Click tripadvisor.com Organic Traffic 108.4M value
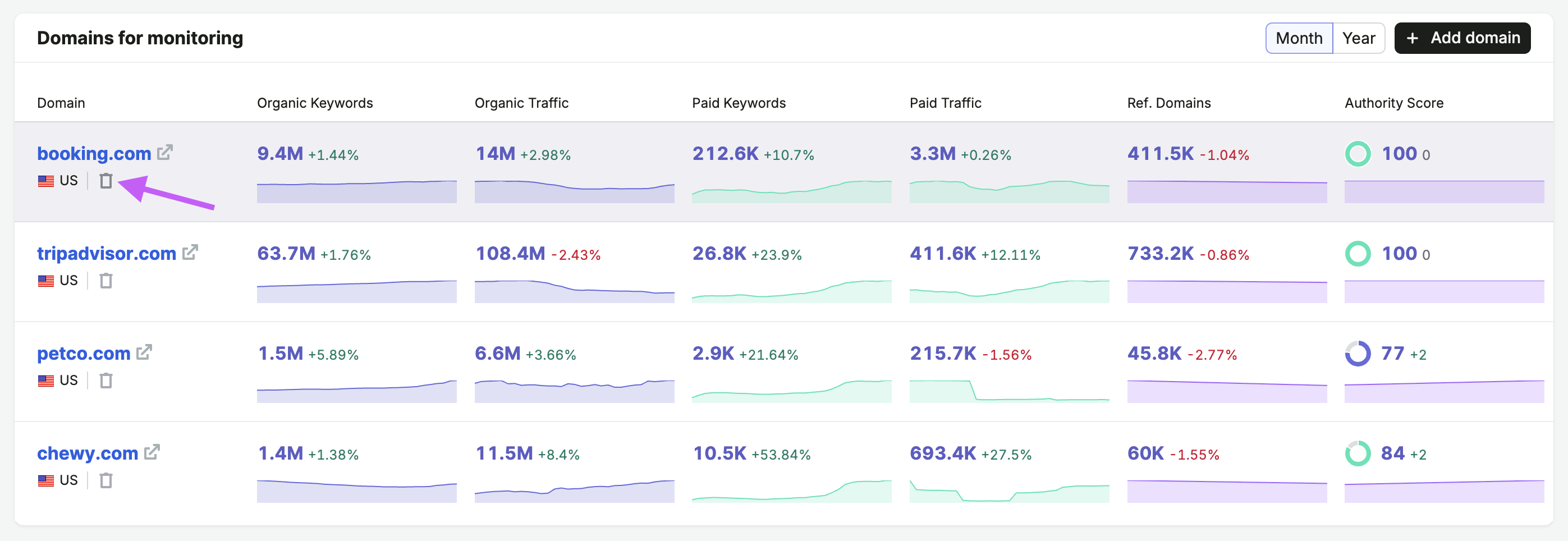This screenshot has height=541, width=1568. (510, 253)
